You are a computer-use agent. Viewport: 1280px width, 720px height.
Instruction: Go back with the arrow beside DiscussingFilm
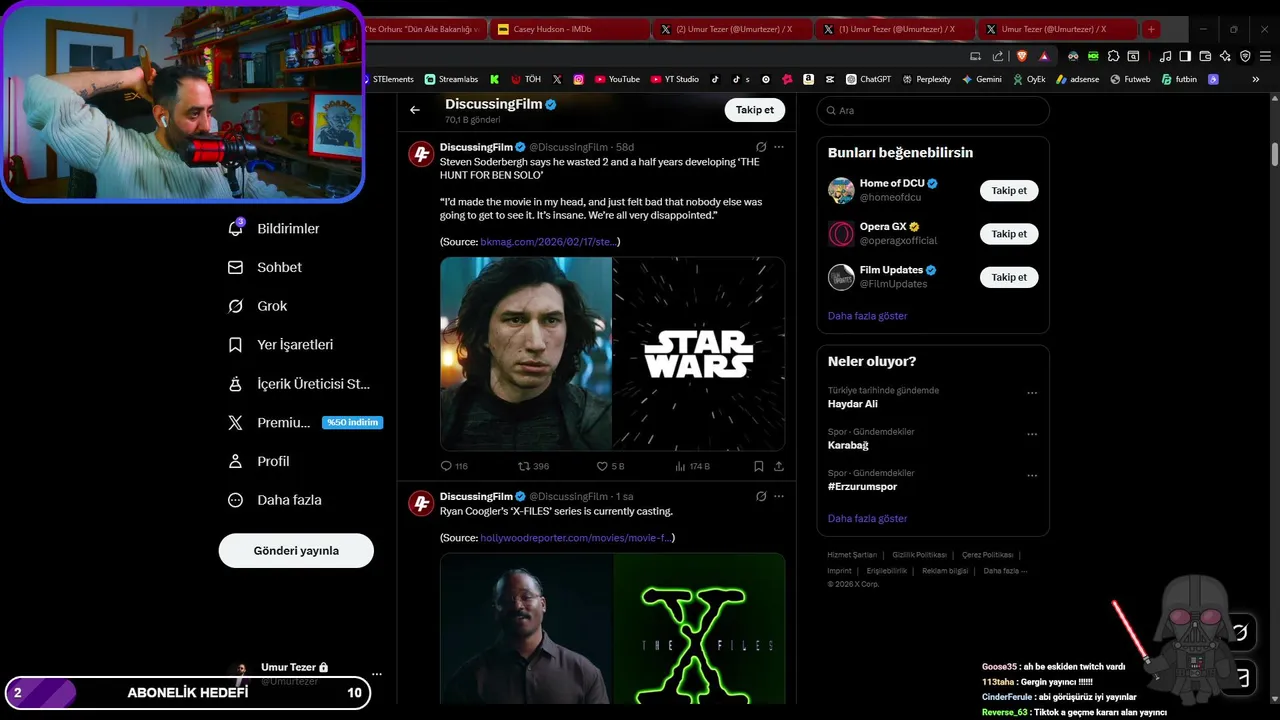pyautogui.click(x=415, y=110)
